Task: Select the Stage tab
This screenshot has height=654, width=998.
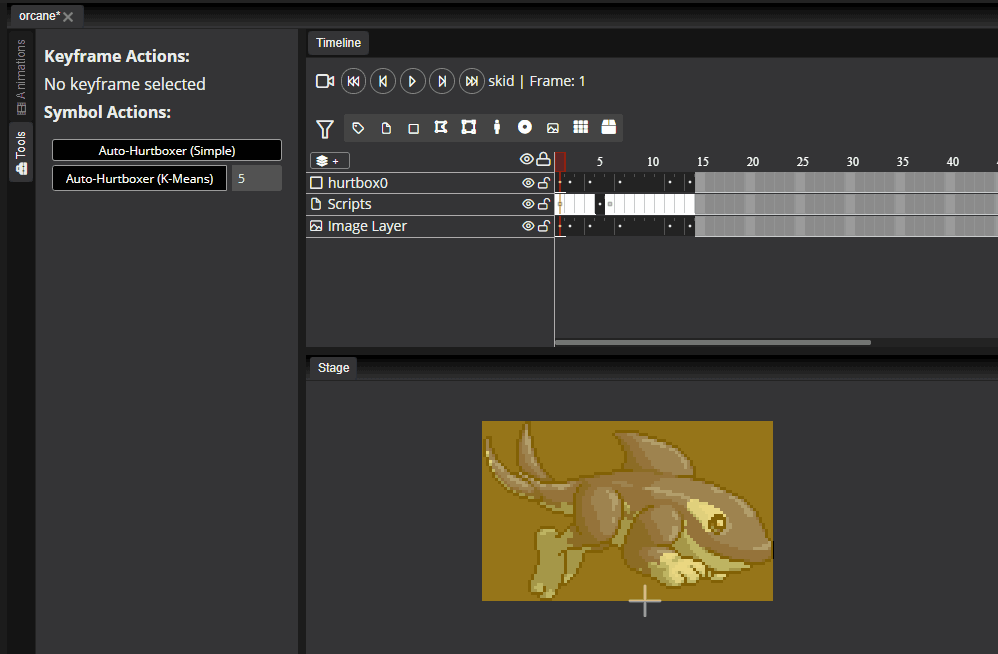Action: (x=333, y=368)
